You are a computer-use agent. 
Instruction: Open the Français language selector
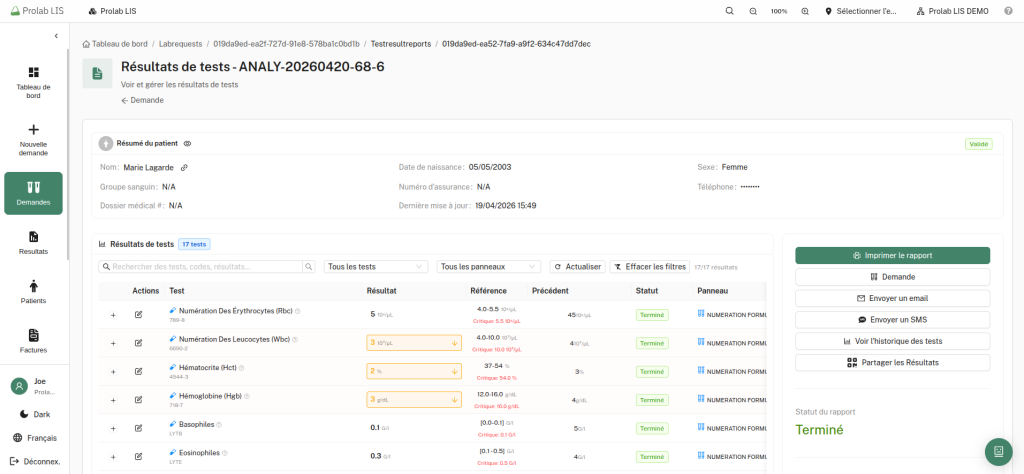pyautogui.click(x=34, y=438)
